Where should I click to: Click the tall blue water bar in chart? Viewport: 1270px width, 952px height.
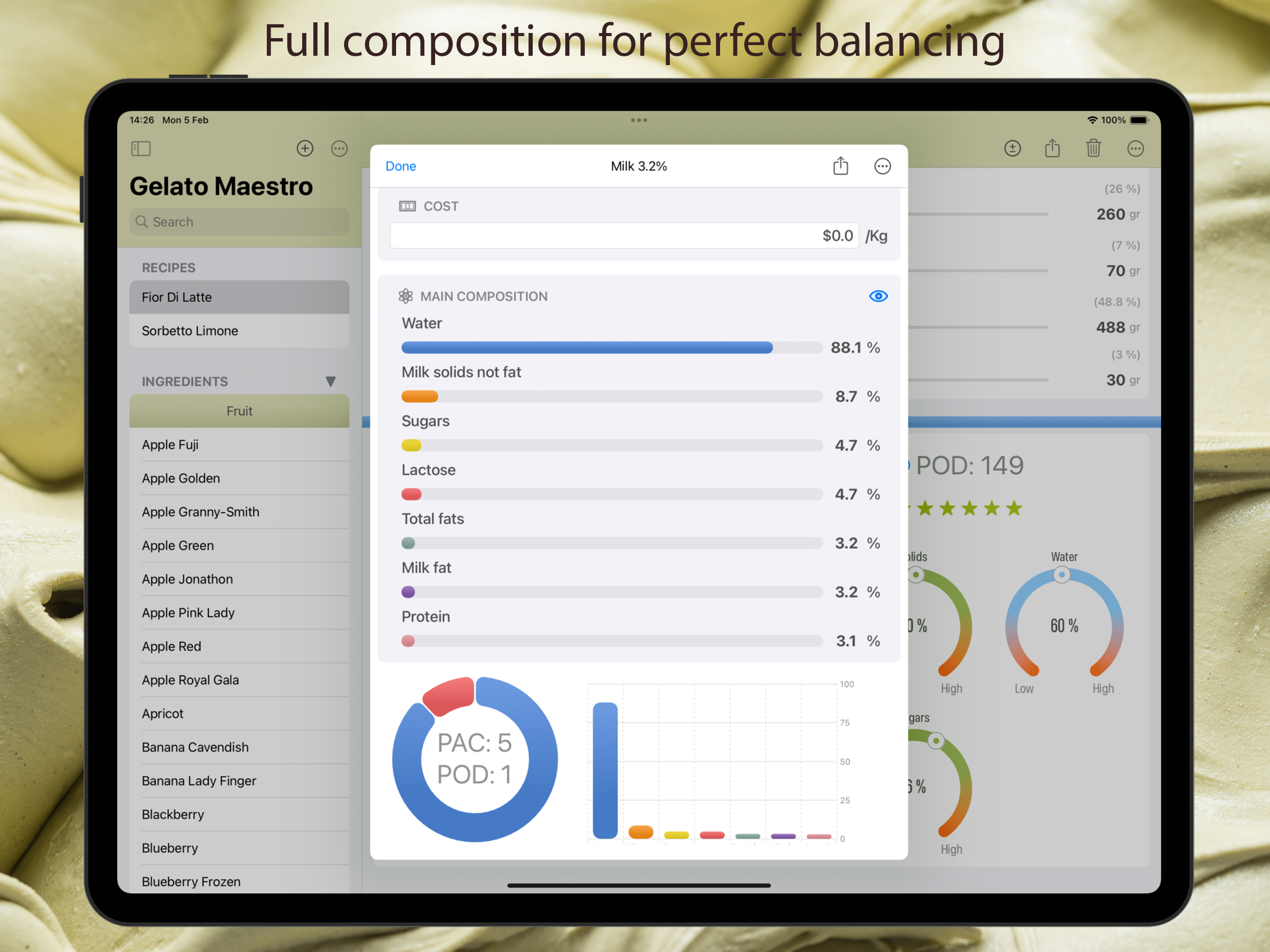[x=605, y=770]
